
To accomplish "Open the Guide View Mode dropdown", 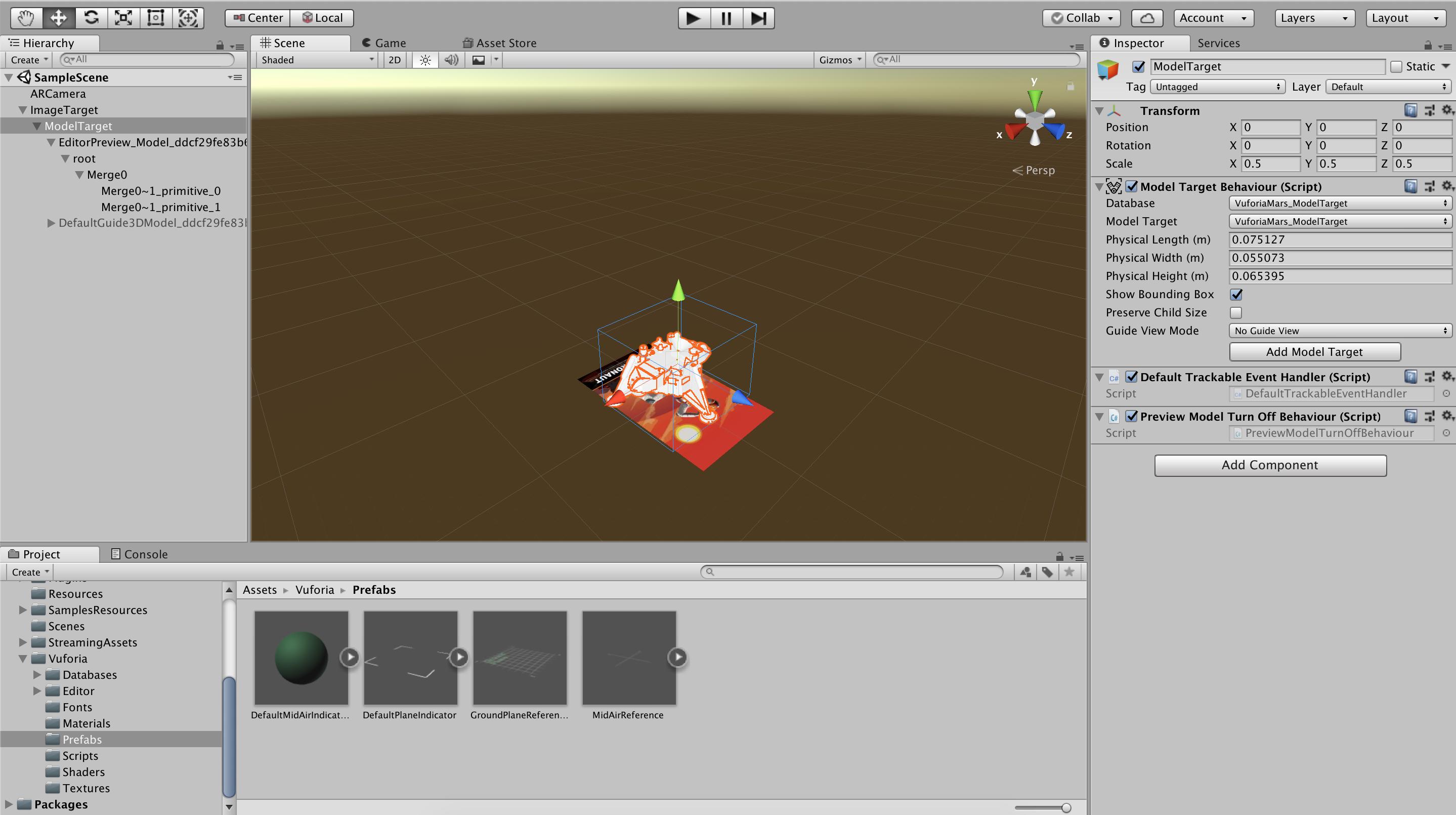I will 1340,331.
